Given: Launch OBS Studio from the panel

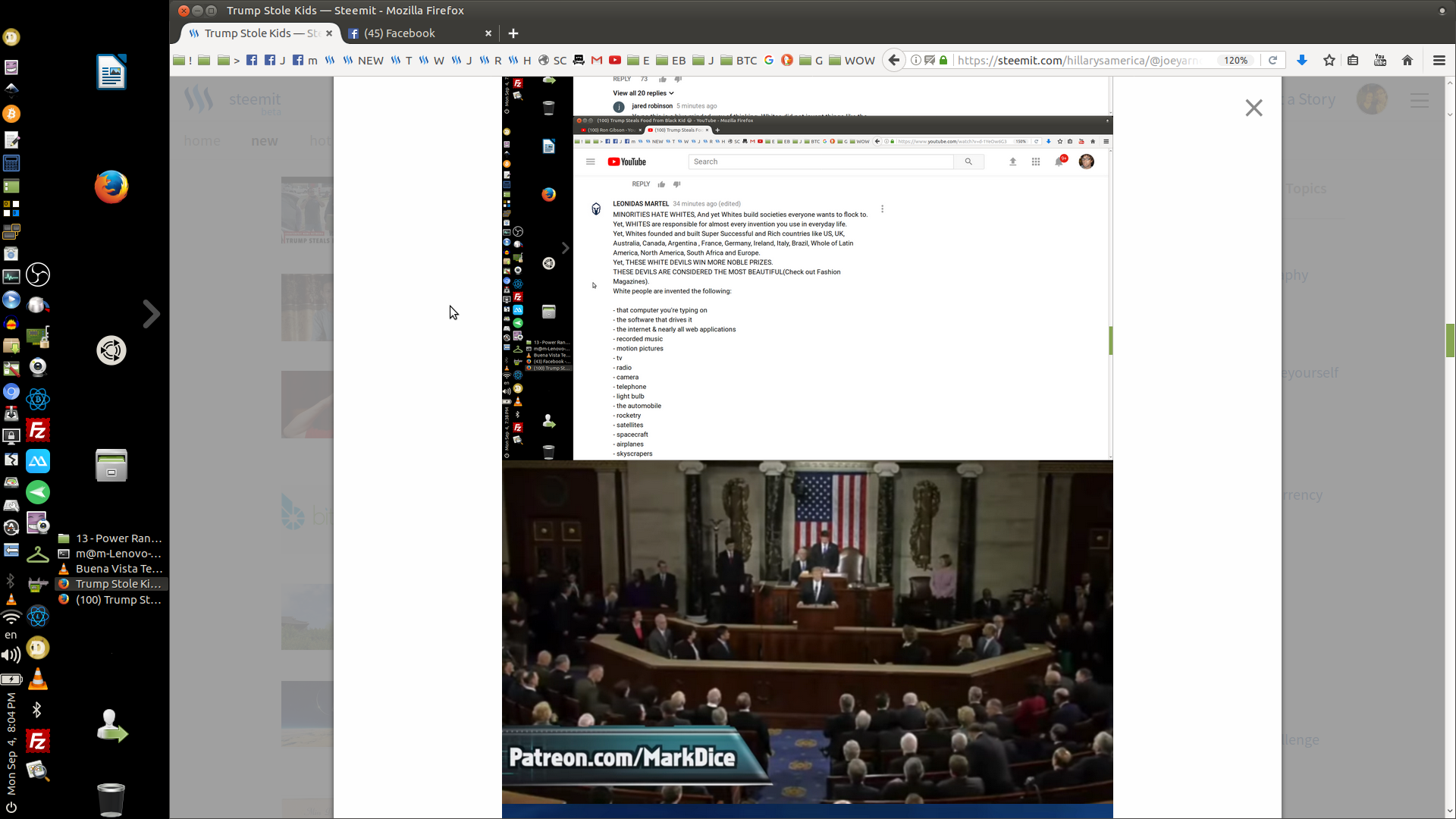Looking at the screenshot, I should tap(38, 275).
